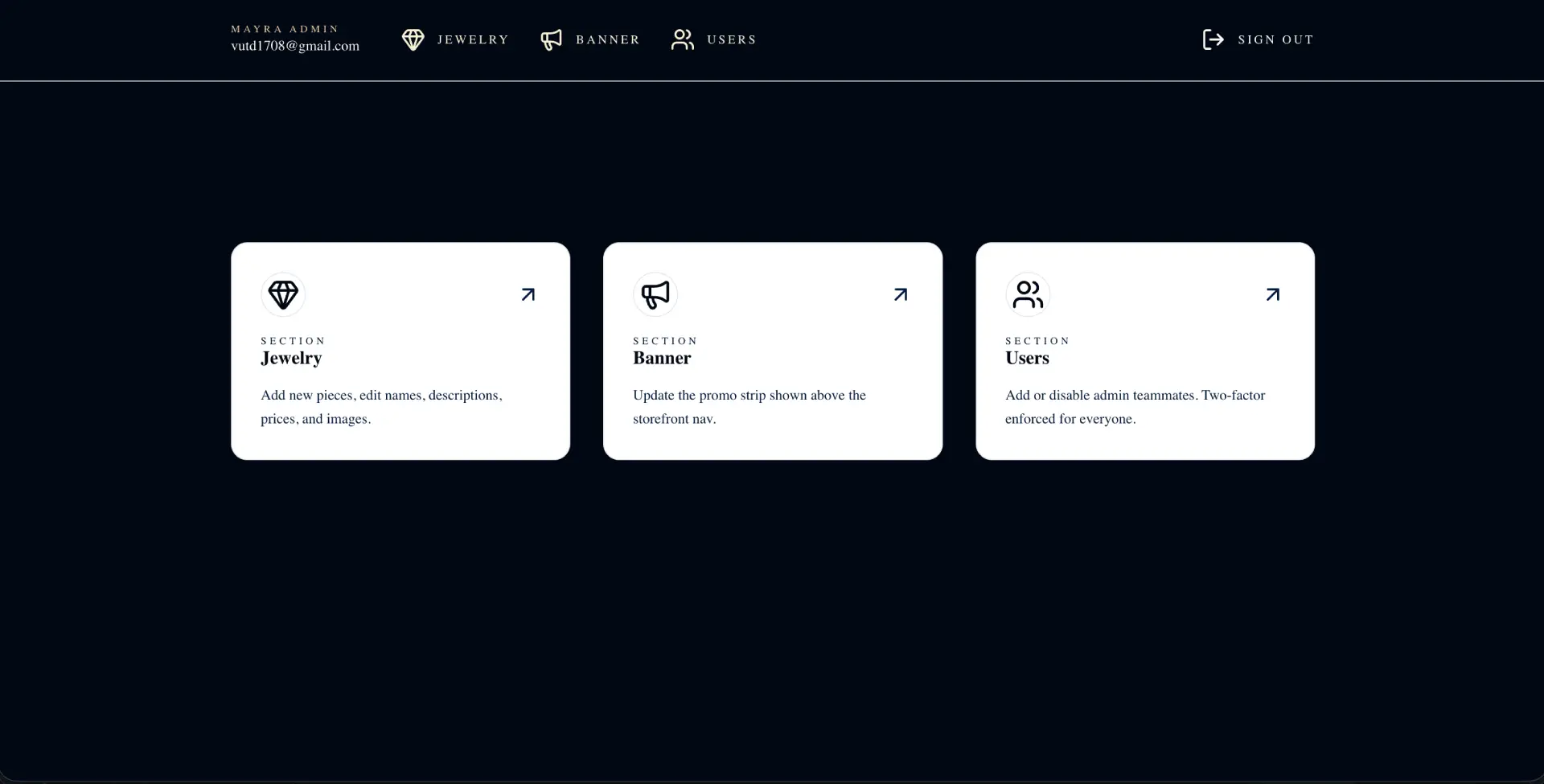Viewport: 1544px width, 784px height.
Task: Click the sign out door-arrow icon
Action: point(1213,39)
